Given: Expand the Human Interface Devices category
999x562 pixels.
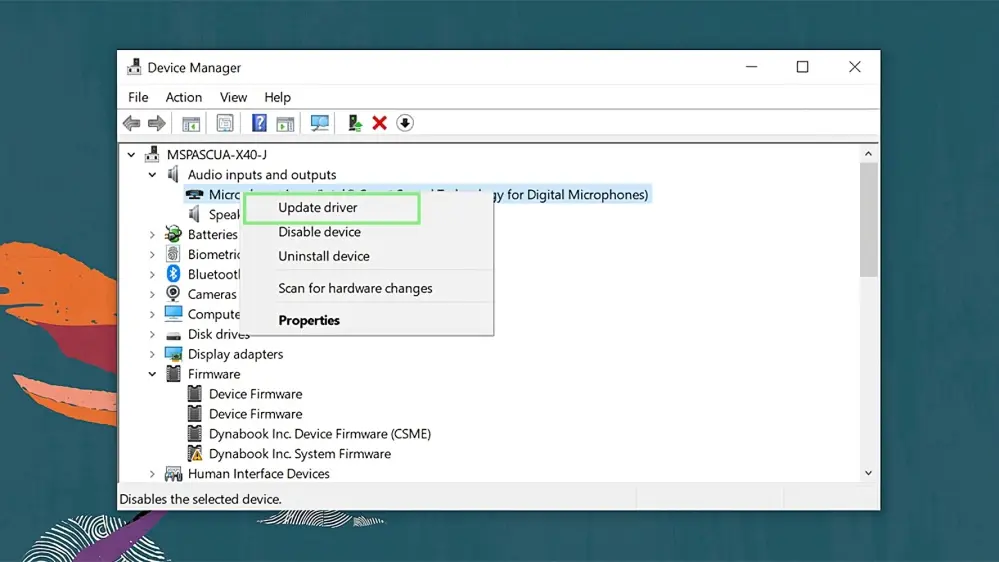Looking at the screenshot, I should (152, 473).
